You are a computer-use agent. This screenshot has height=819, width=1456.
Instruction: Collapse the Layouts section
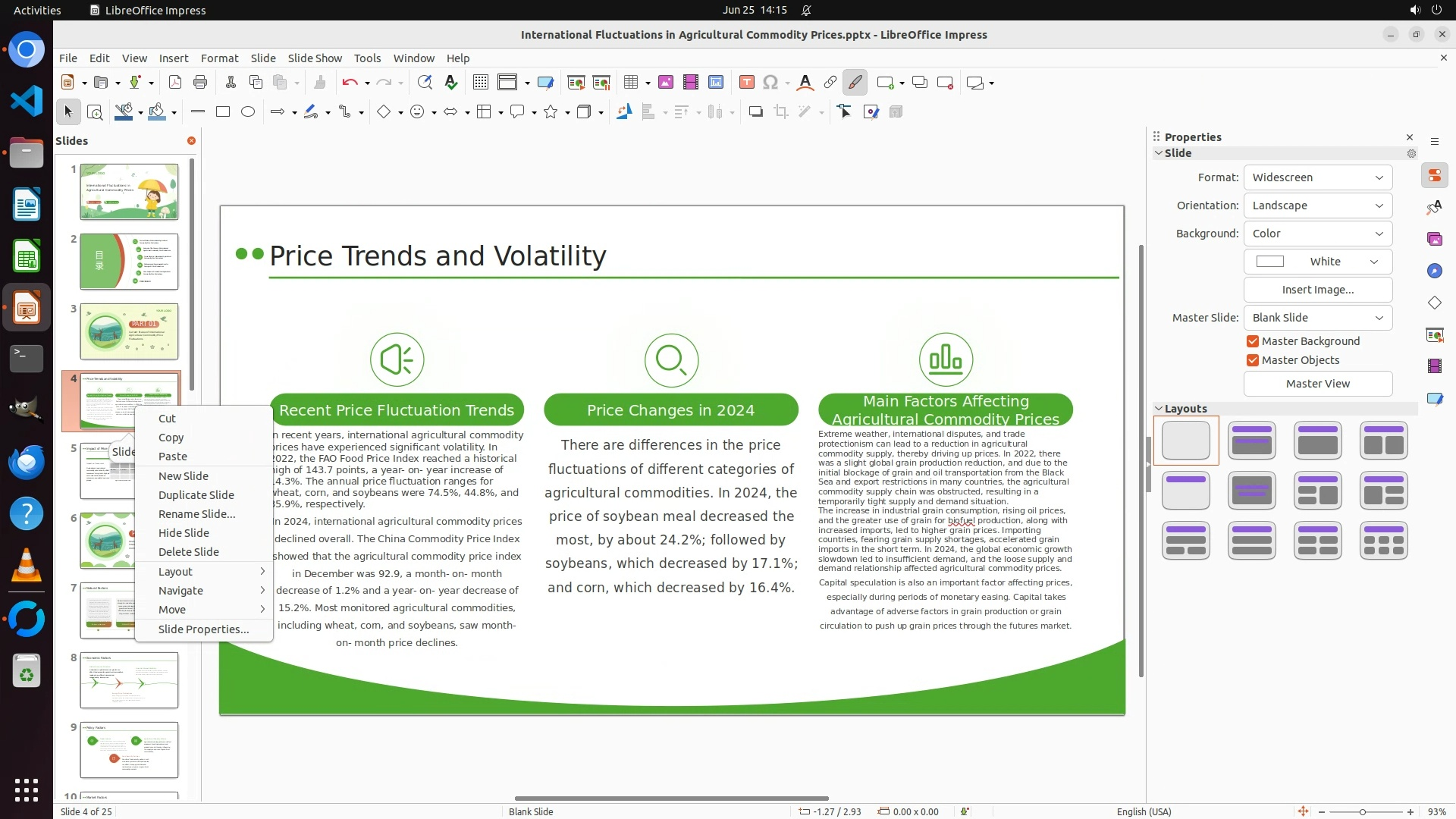[1159, 409]
